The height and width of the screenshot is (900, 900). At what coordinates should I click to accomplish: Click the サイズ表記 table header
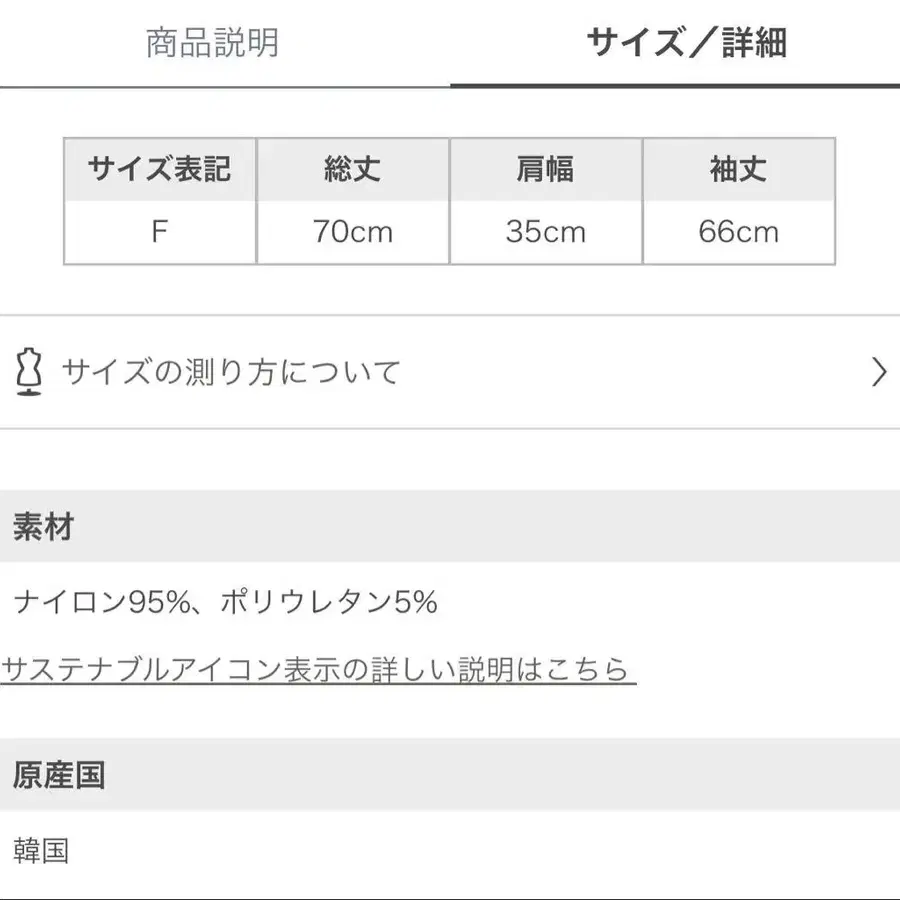[160, 170]
